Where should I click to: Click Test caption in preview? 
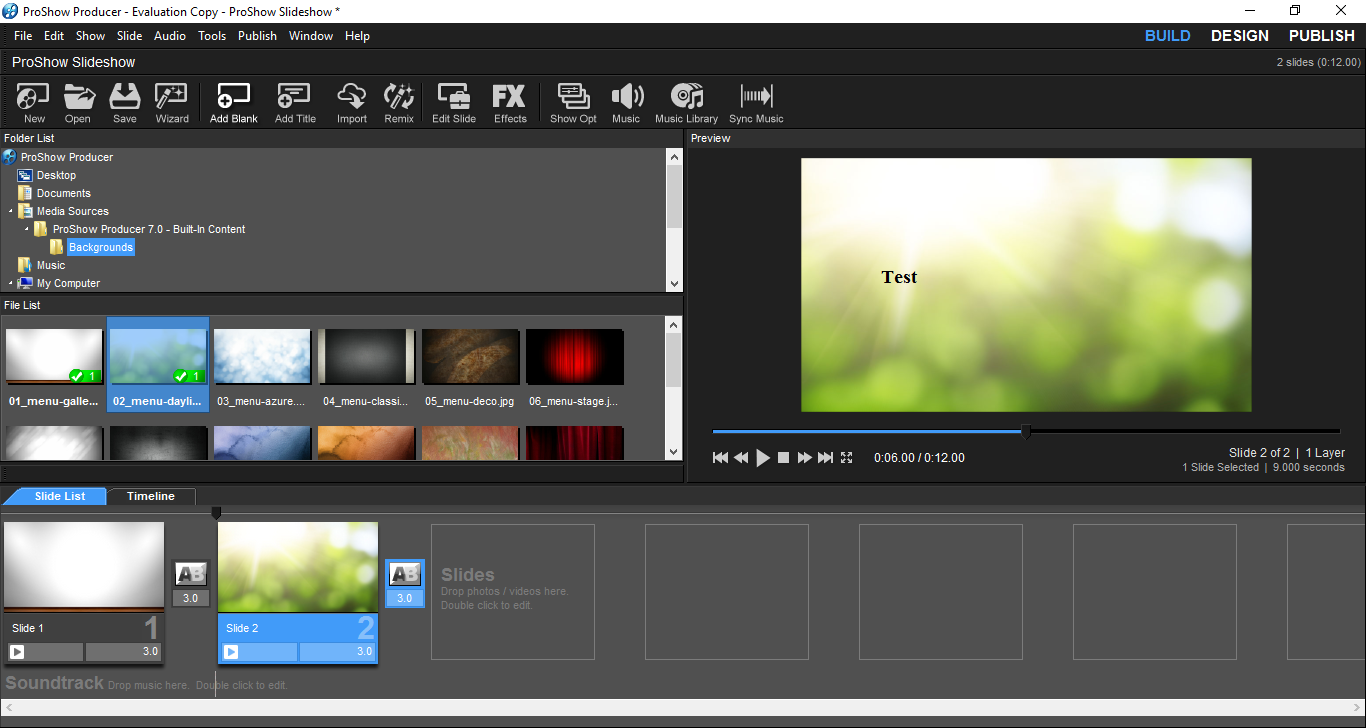click(899, 277)
